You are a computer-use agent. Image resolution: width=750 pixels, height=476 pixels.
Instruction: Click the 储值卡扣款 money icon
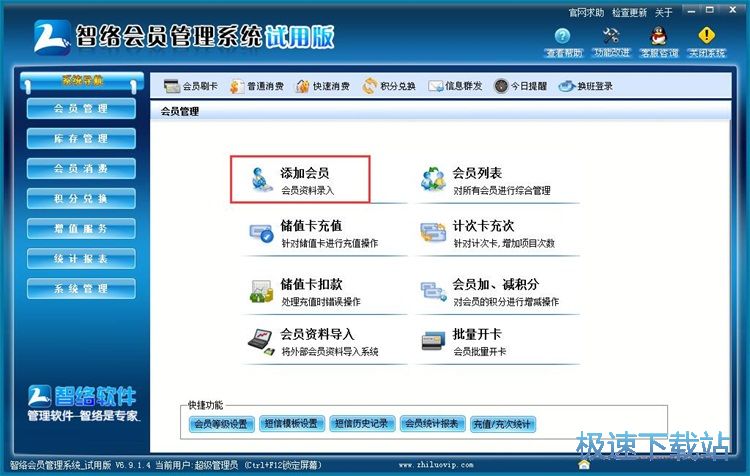pos(261,291)
